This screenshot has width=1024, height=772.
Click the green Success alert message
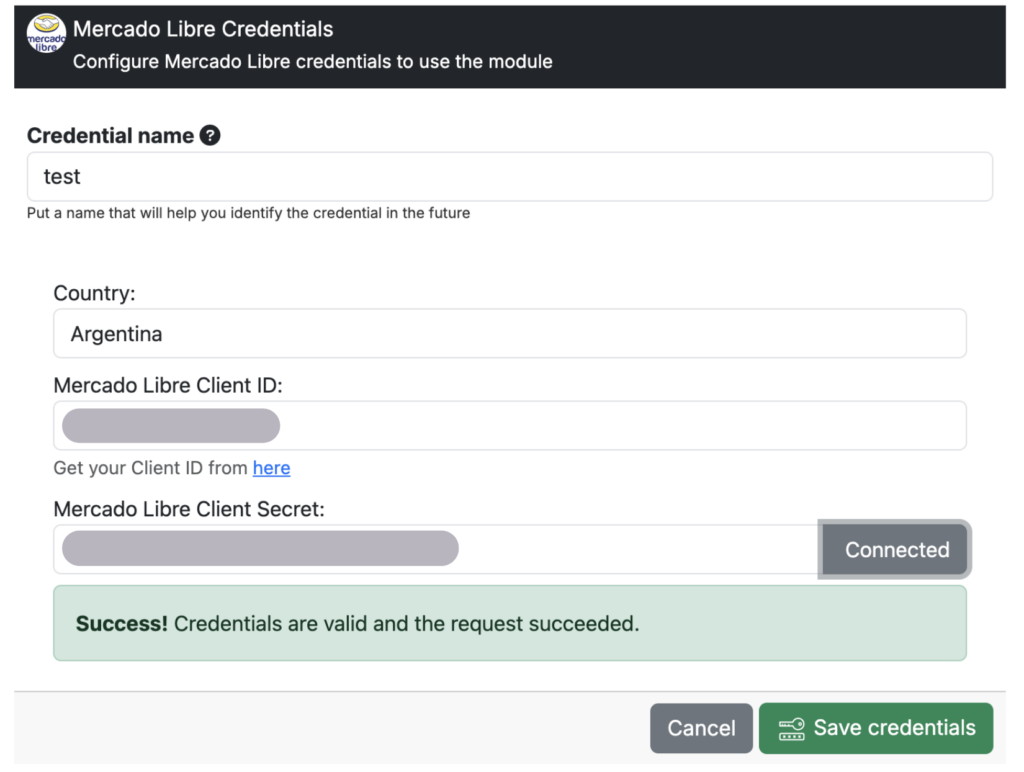[509, 623]
